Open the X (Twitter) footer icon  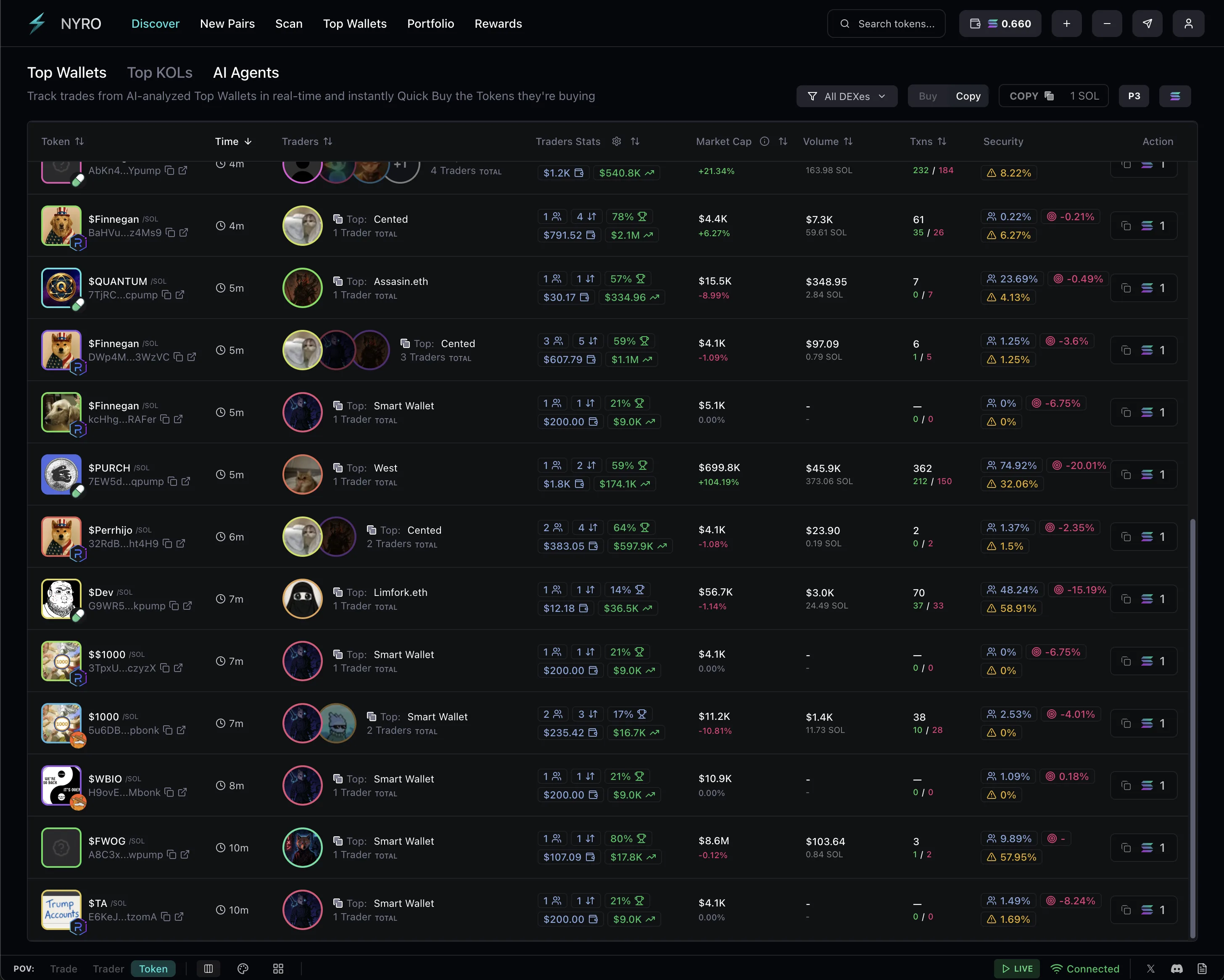pos(1150,969)
